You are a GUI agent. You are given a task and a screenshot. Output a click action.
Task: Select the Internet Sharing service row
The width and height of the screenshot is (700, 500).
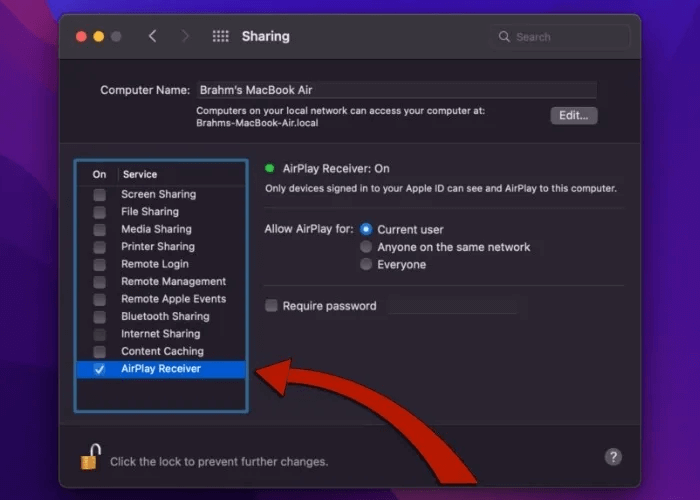click(161, 333)
